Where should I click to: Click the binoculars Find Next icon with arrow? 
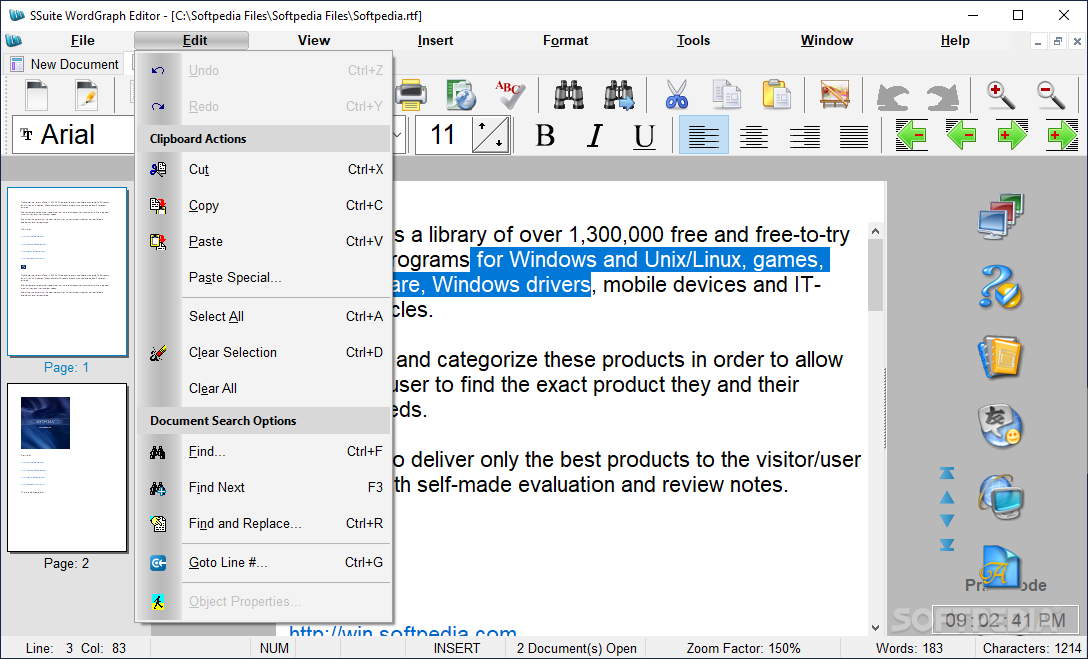pyautogui.click(x=619, y=95)
